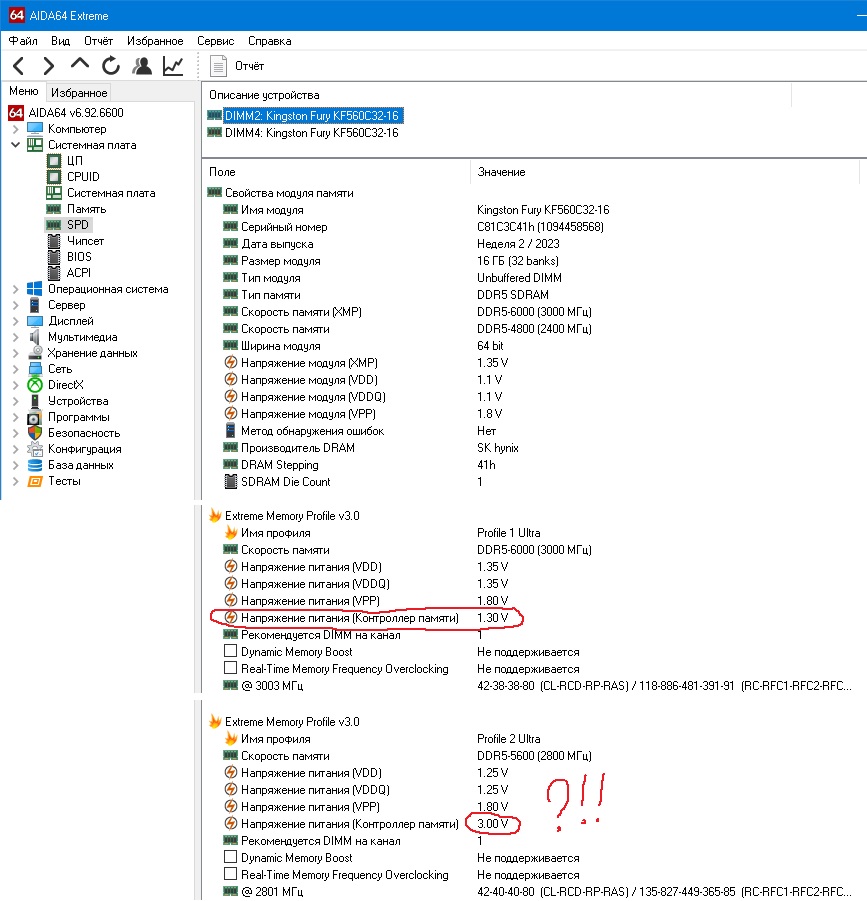
Task: Click the DirectX Xbox logo icon
Action: point(35,385)
